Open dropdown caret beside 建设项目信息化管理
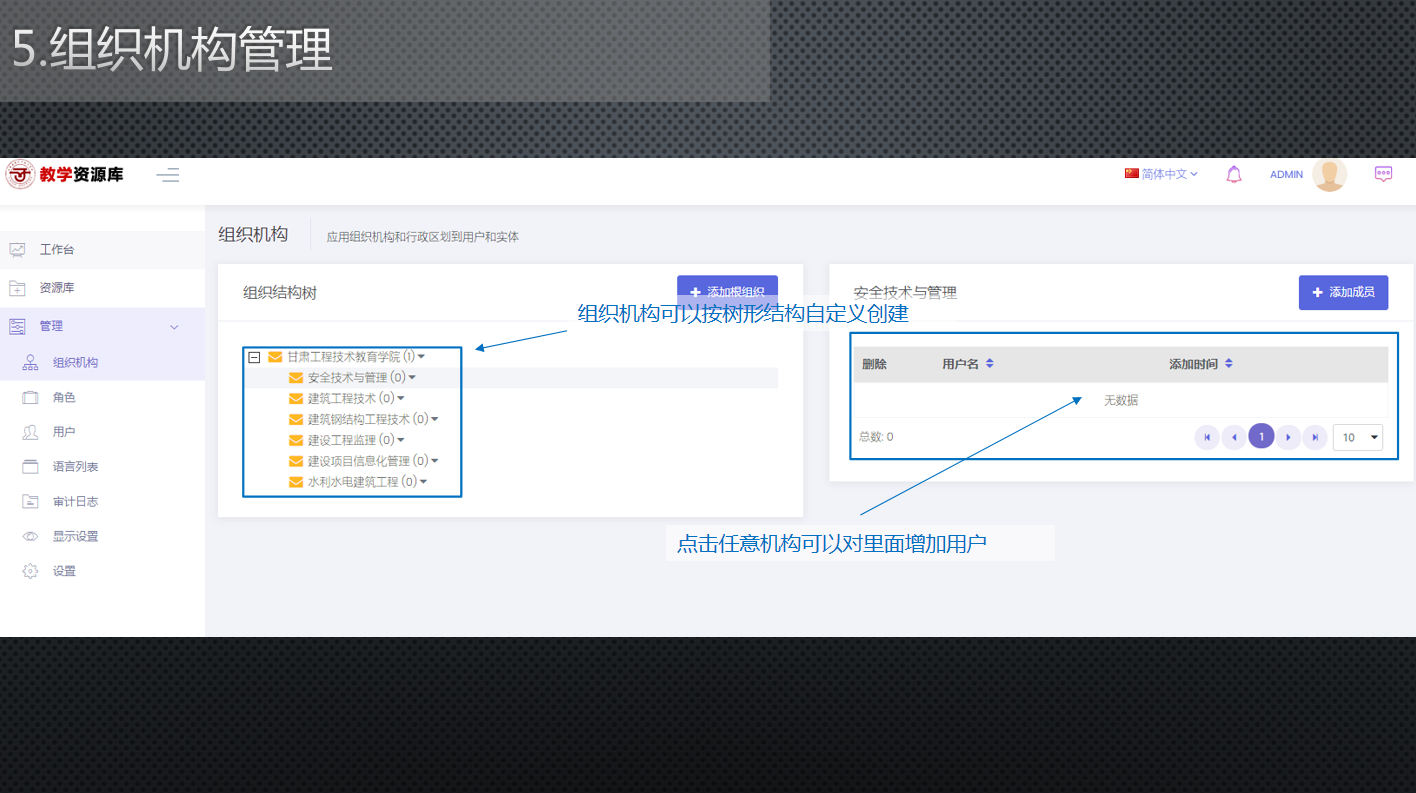 click(x=435, y=461)
